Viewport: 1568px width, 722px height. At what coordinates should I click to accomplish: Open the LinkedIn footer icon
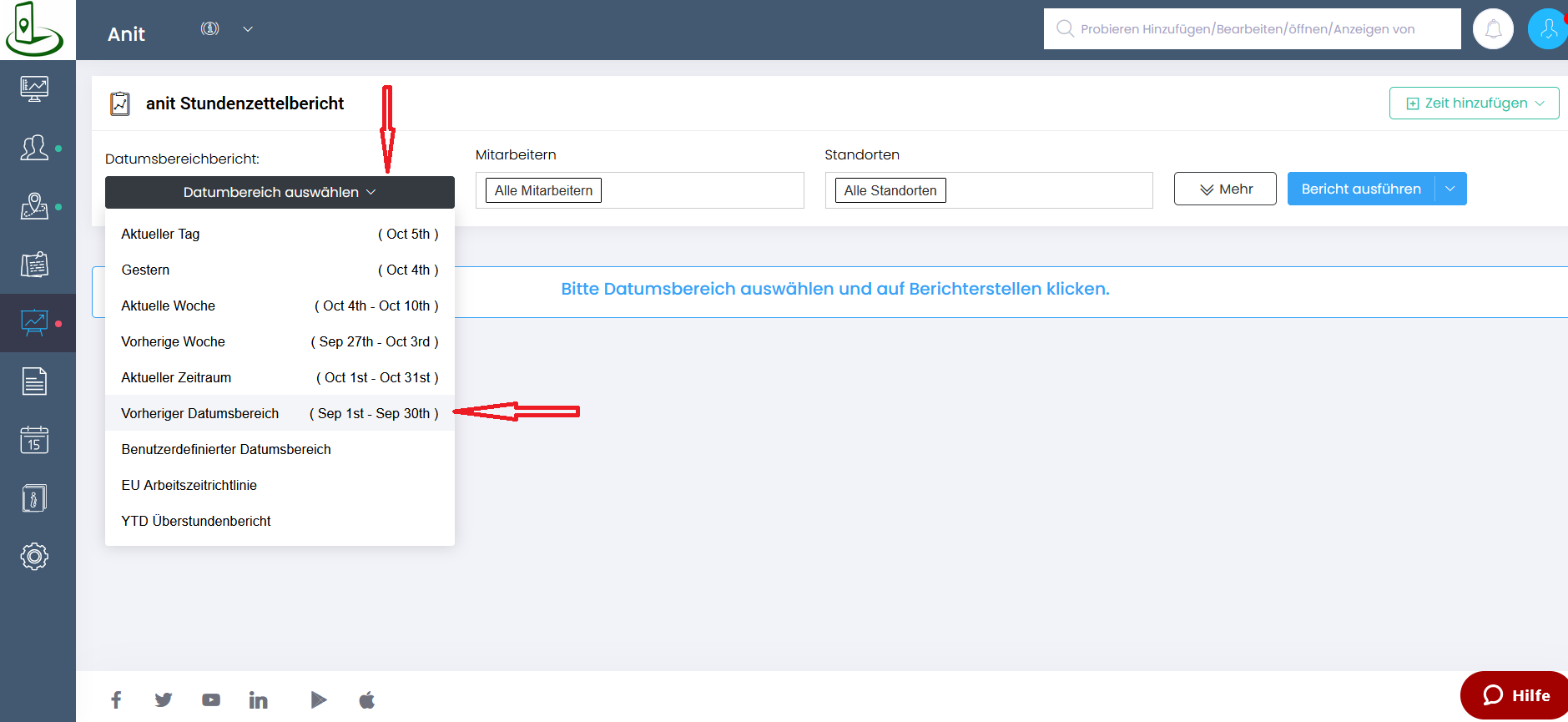tap(259, 700)
